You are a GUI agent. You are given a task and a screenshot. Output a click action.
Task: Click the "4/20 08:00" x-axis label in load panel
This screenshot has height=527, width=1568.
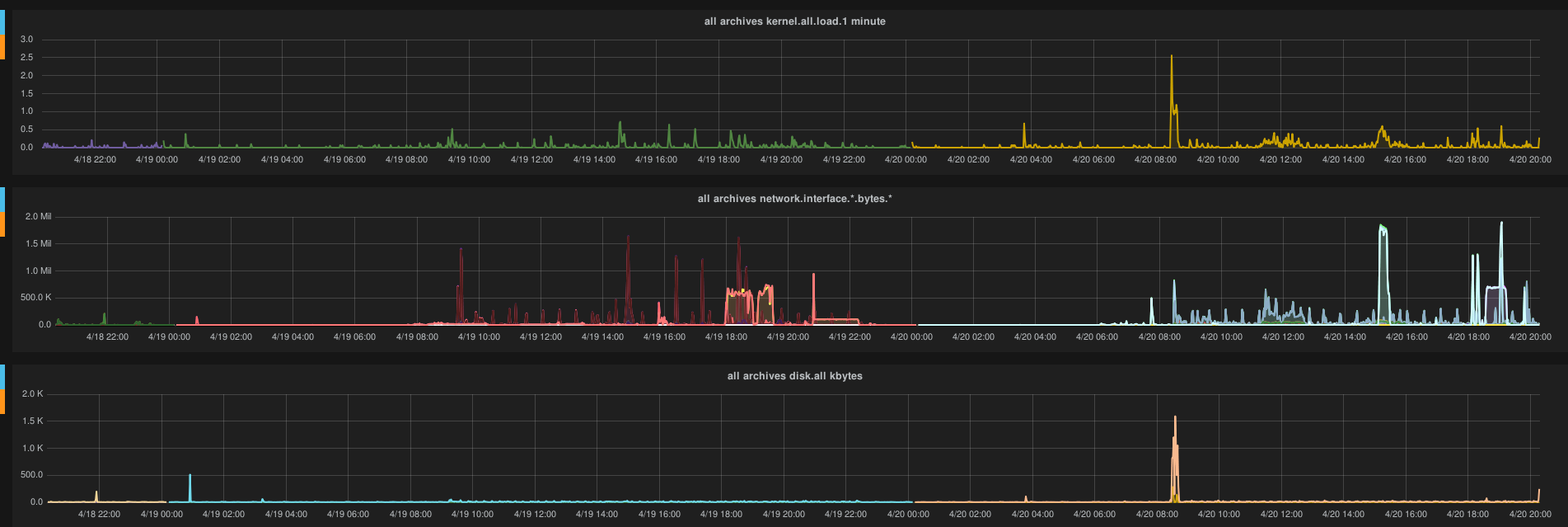pos(1155,160)
